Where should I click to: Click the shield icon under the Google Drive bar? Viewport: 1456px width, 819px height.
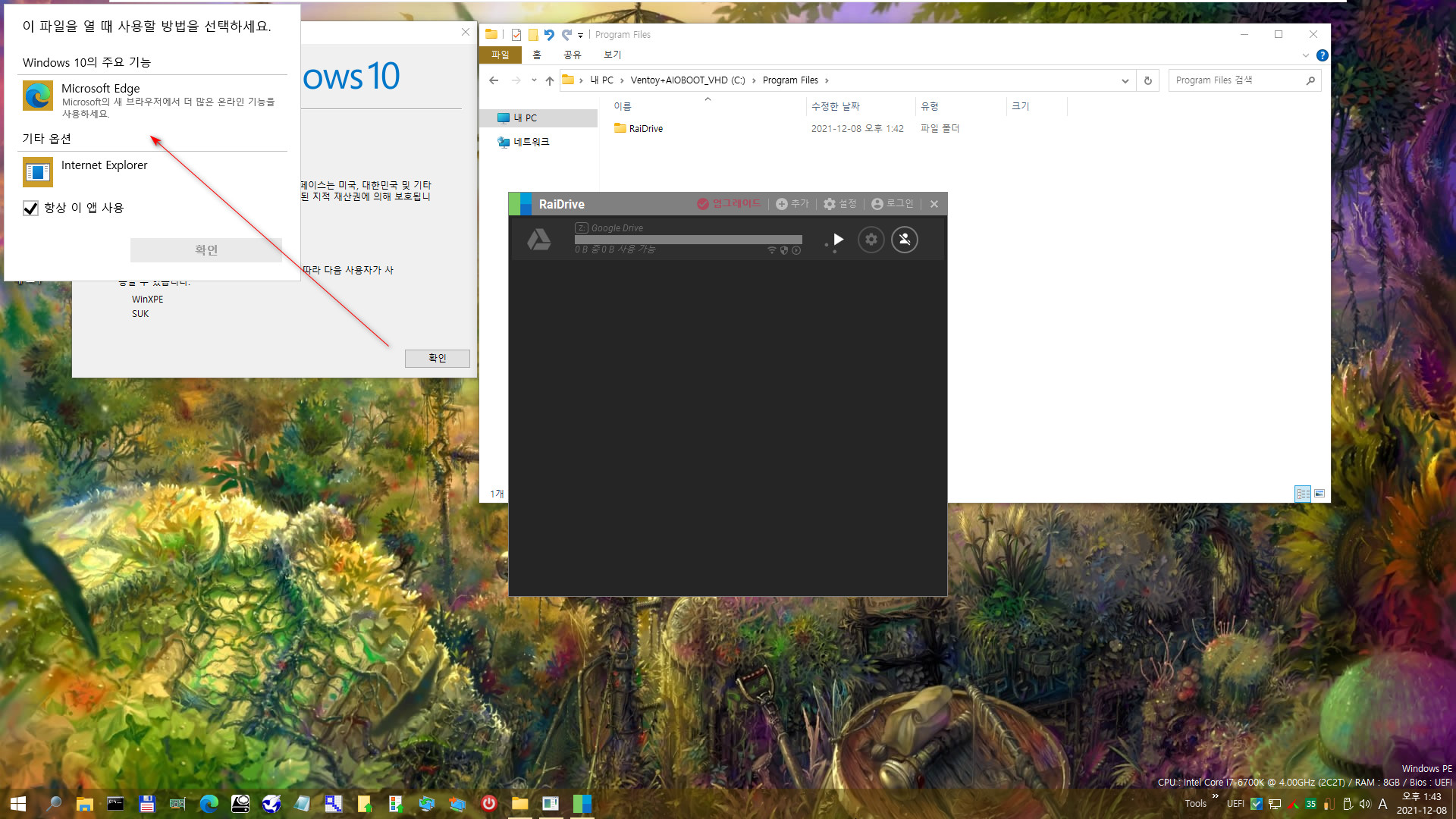[784, 250]
